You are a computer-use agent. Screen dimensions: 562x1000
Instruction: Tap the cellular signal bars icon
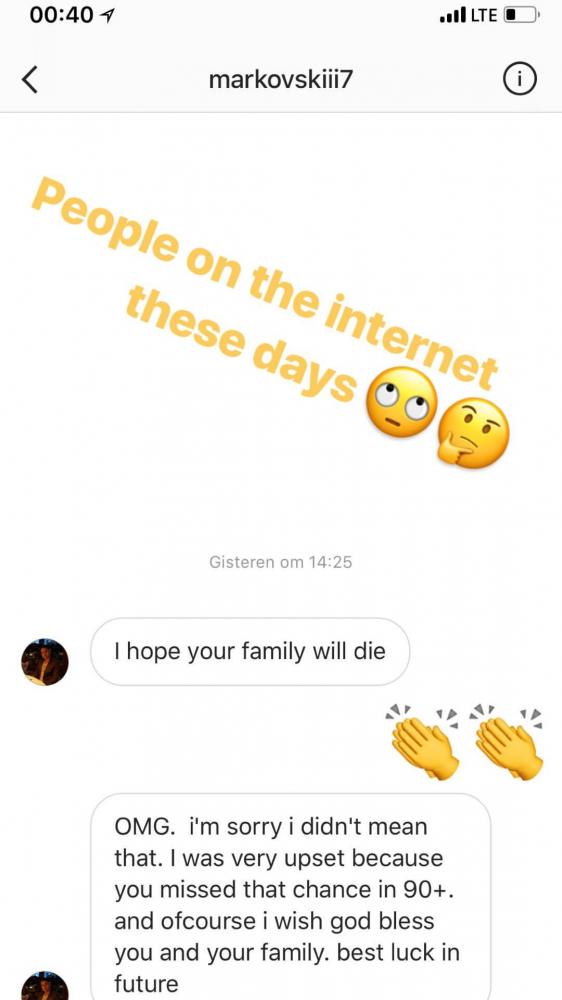coord(453,16)
